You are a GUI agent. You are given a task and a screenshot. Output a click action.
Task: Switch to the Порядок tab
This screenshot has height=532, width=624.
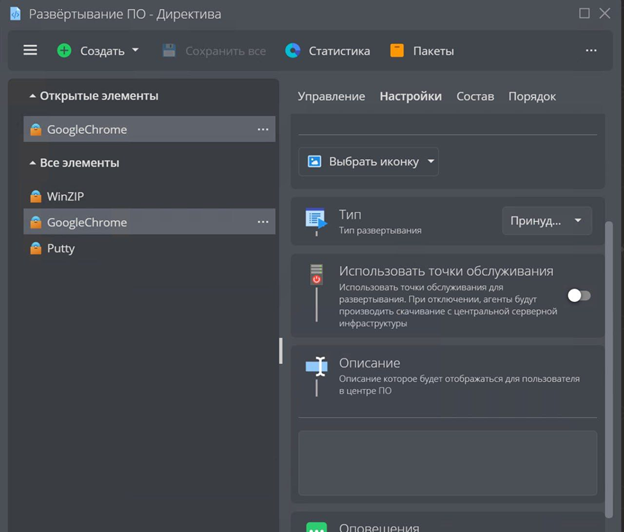pos(532,96)
